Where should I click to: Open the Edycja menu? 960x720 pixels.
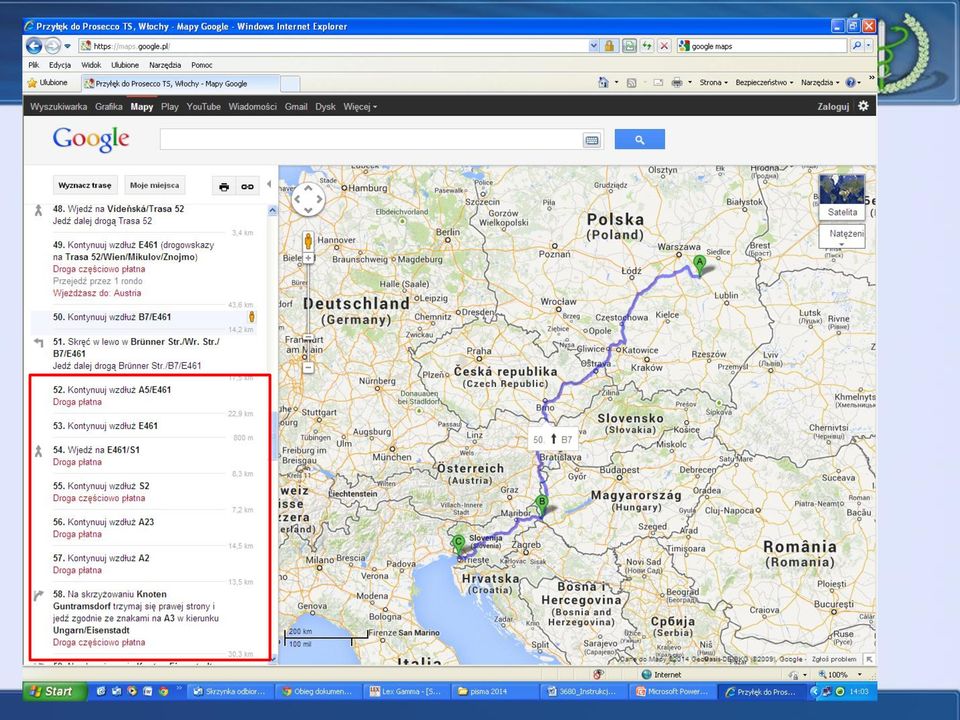60,65
